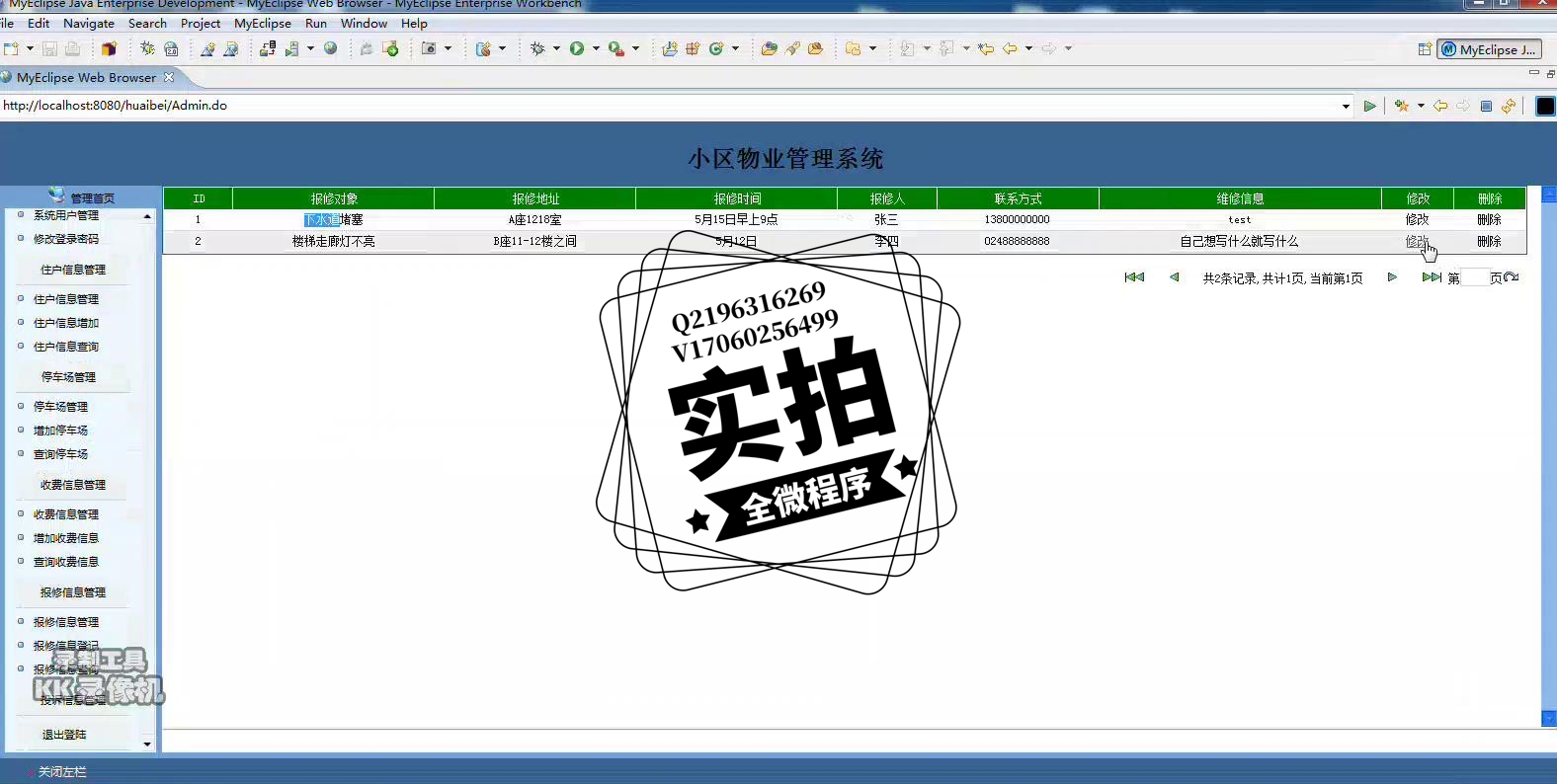Viewport: 1557px width, 784px height.
Task: Click the browser Refresh icon
Action: tap(1509, 106)
